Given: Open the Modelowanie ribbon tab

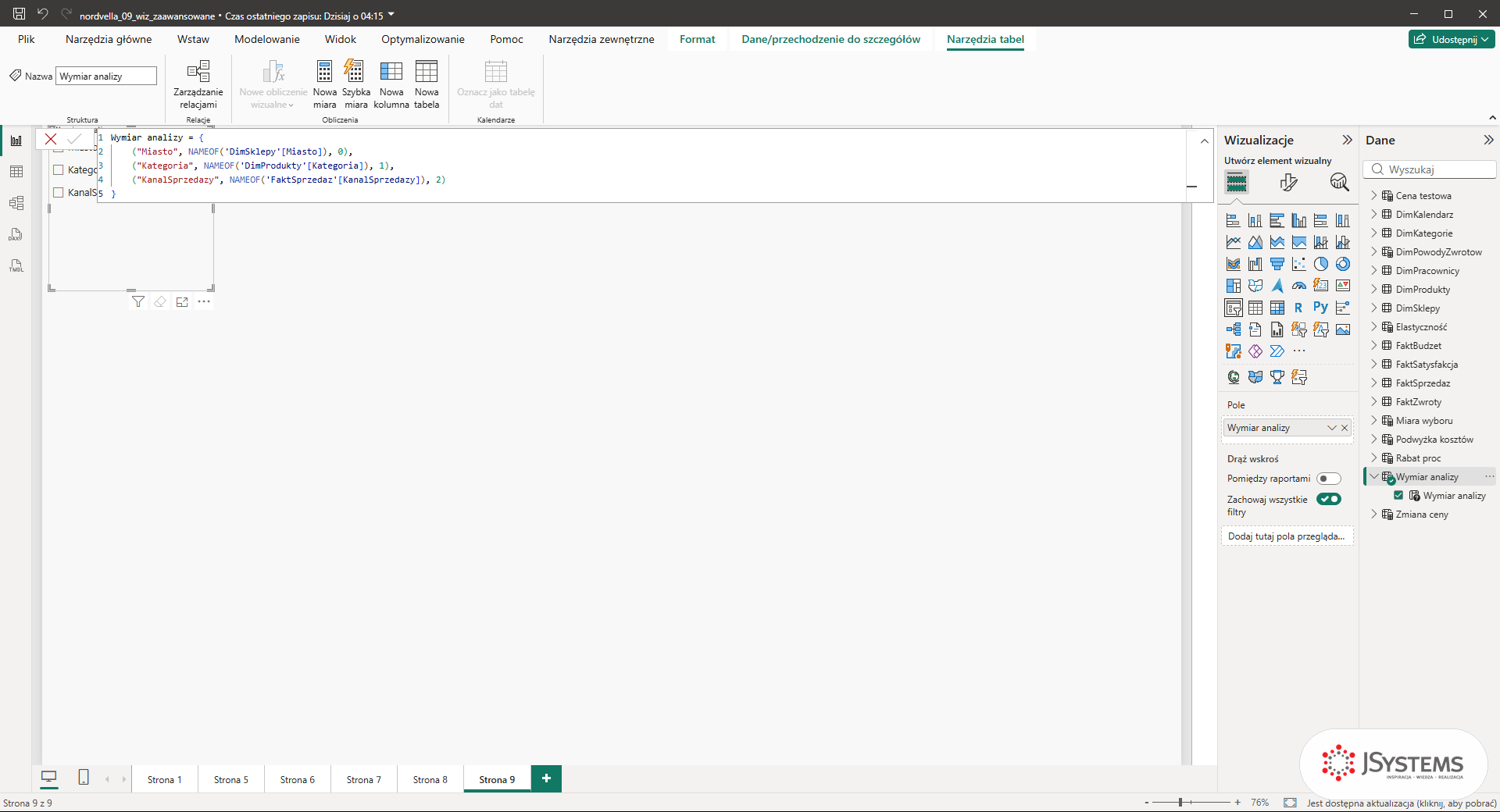Looking at the screenshot, I should pos(267,39).
